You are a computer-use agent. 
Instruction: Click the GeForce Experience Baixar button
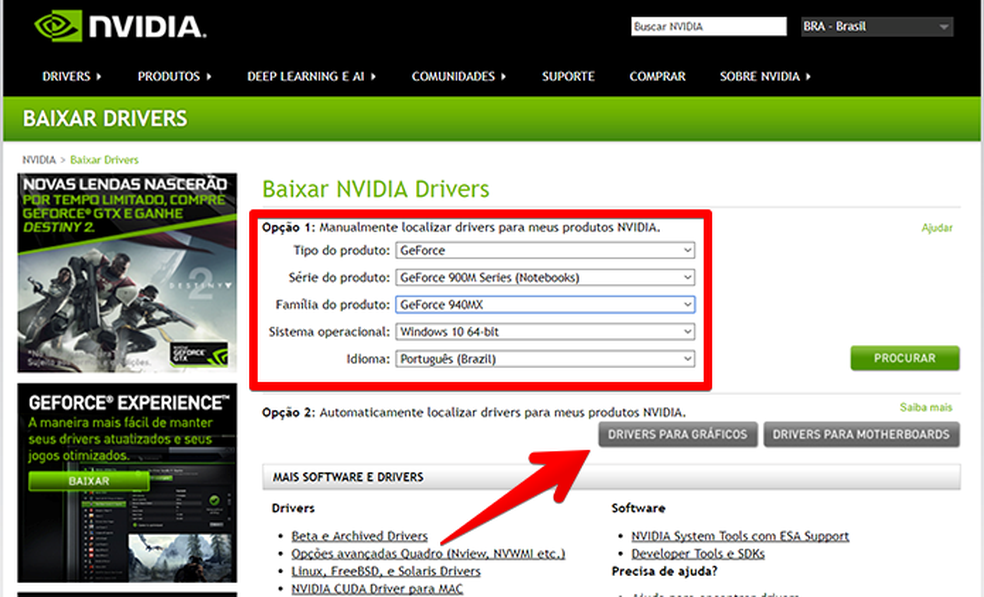(x=88, y=481)
